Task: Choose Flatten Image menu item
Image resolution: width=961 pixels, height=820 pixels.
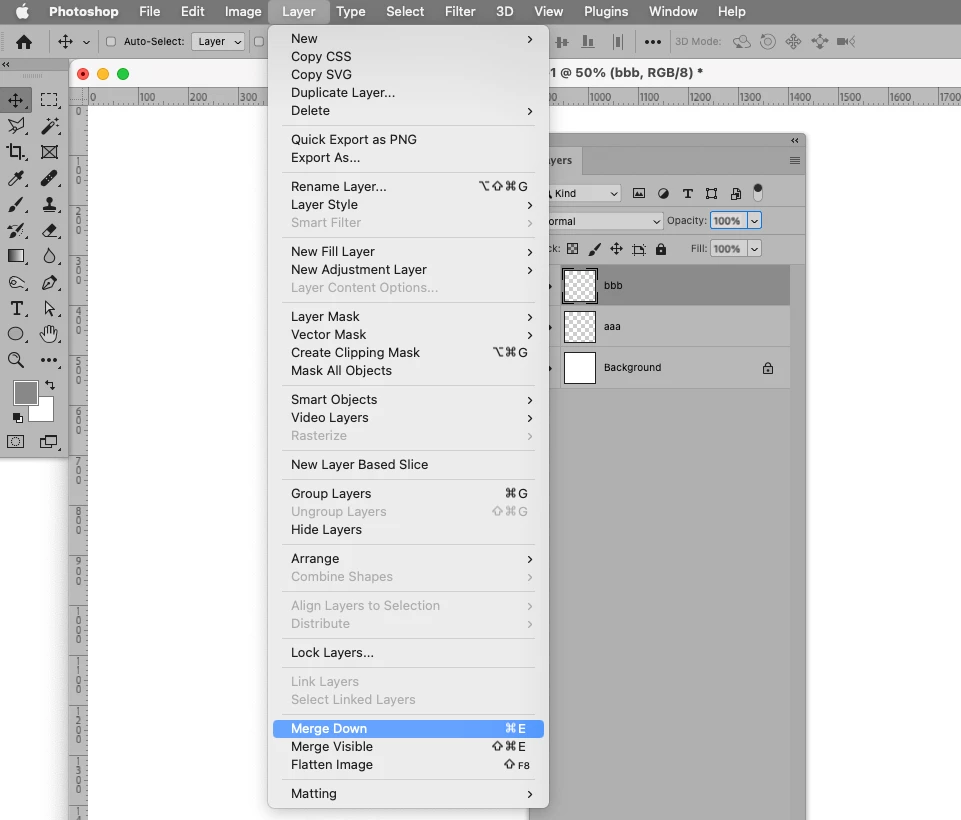Action: click(408, 765)
